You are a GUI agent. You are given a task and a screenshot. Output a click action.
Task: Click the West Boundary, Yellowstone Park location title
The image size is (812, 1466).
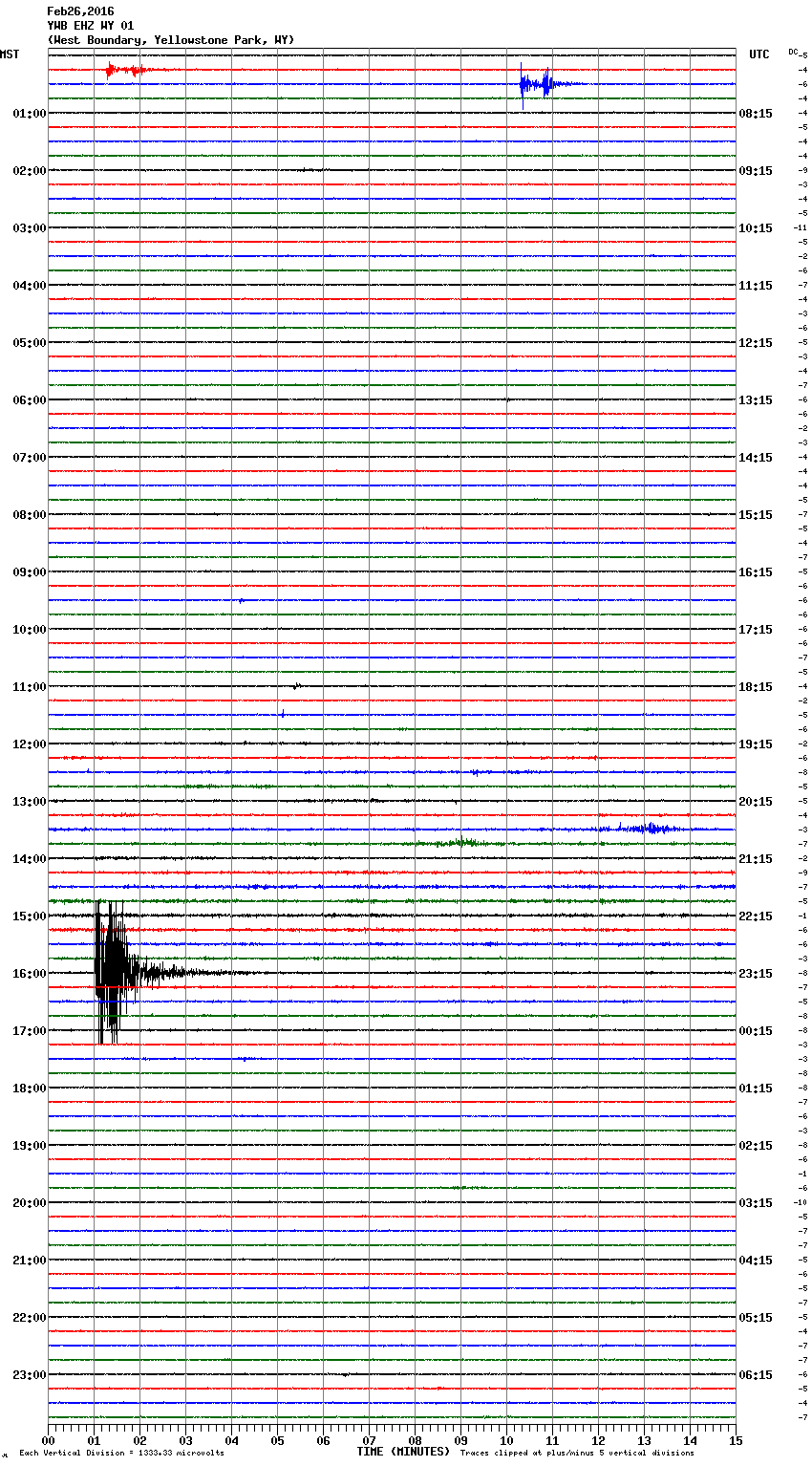click(x=171, y=40)
